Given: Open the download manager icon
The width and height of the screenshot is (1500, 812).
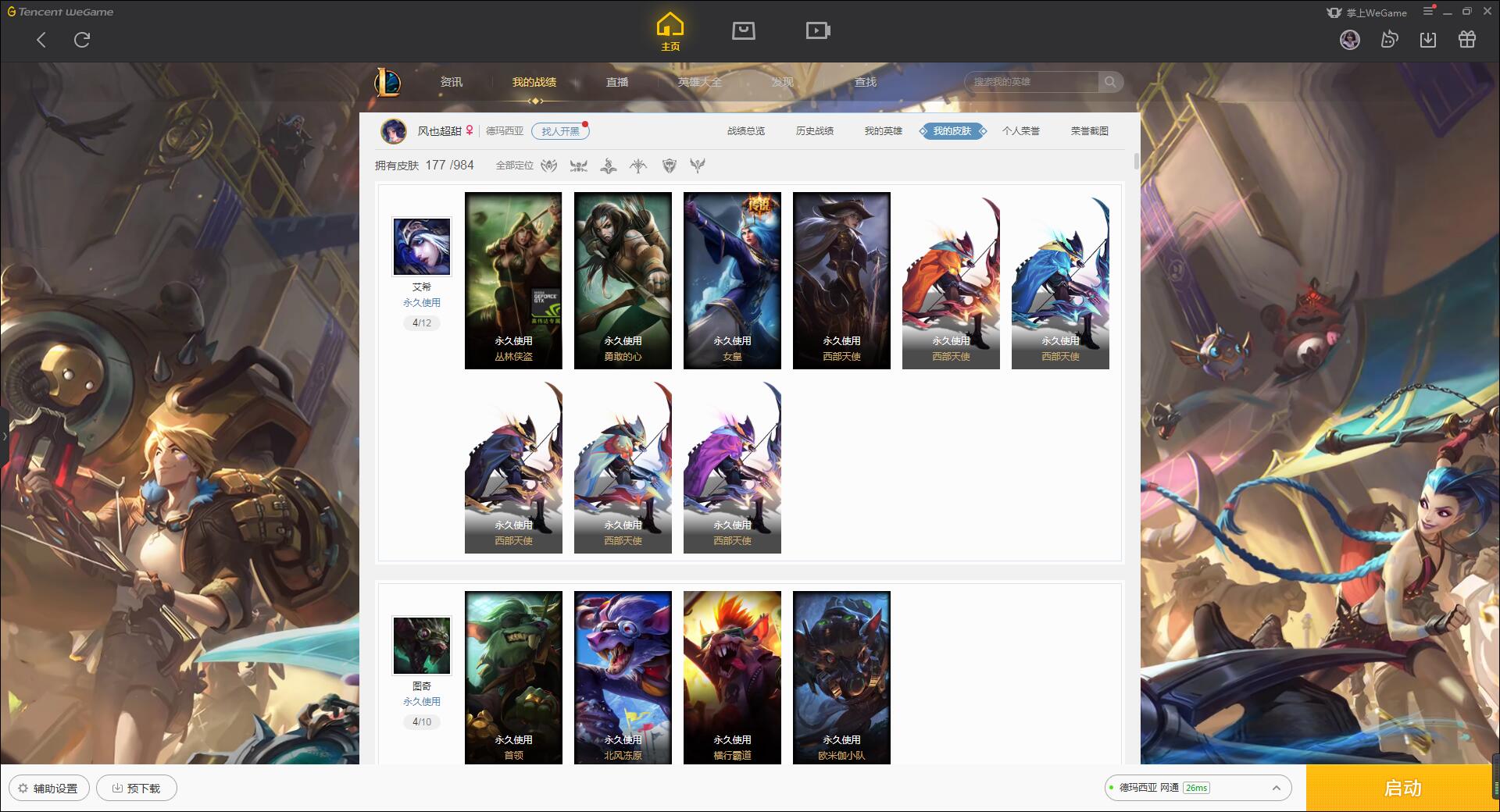Looking at the screenshot, I should coord(1428,40).
